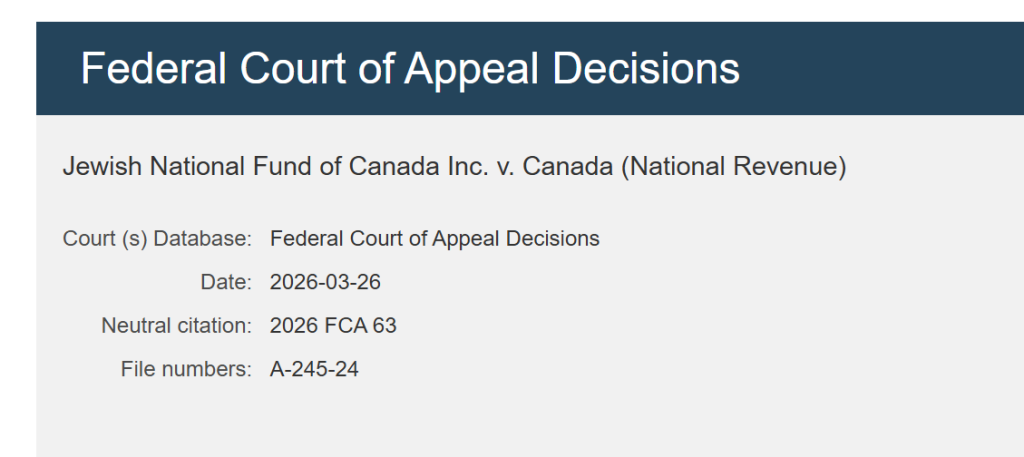The width and height of the screenshot is (1024, 457).
Task: Click the neutral citation 2026 FCA 63
Action: 333,326
